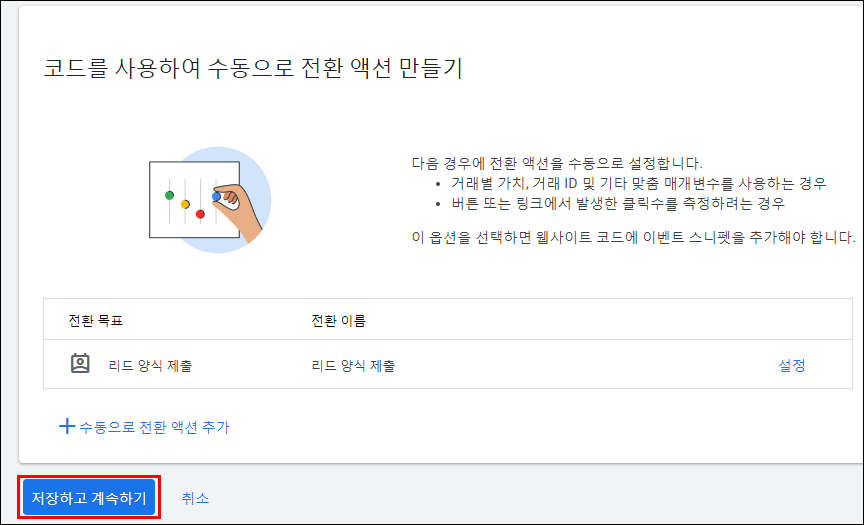Cancel with the 취소 link

[195, 498]
